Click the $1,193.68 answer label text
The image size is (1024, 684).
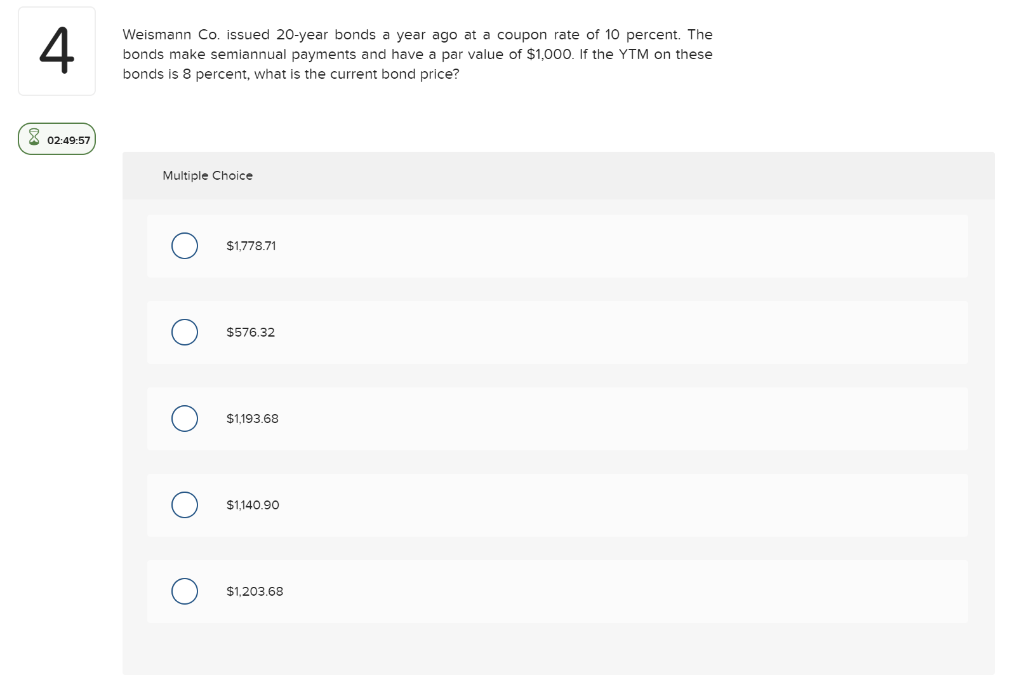pyautogui.click(x=252, y=418)
